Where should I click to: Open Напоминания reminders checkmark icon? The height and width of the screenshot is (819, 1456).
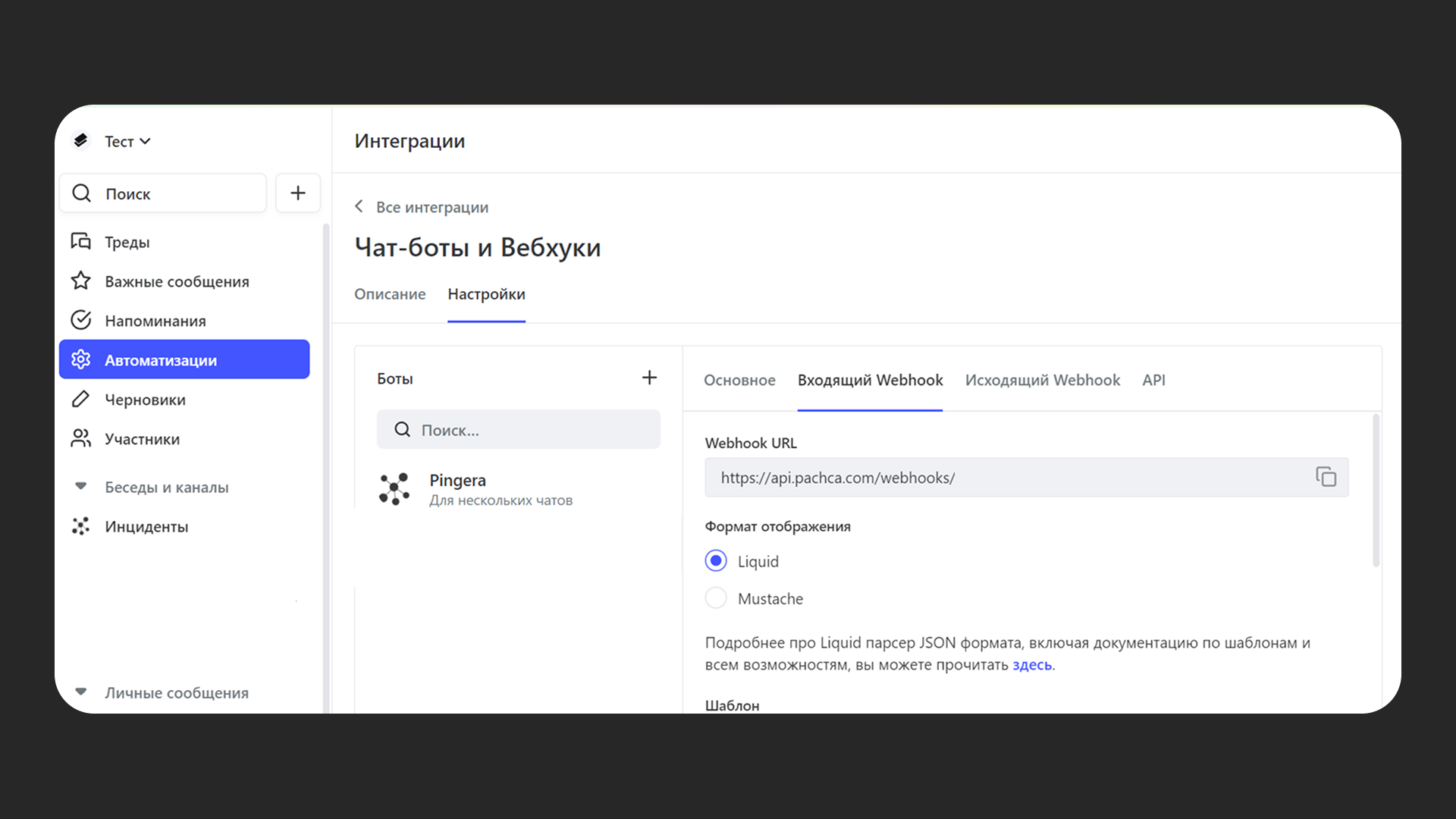pos(81,320)
